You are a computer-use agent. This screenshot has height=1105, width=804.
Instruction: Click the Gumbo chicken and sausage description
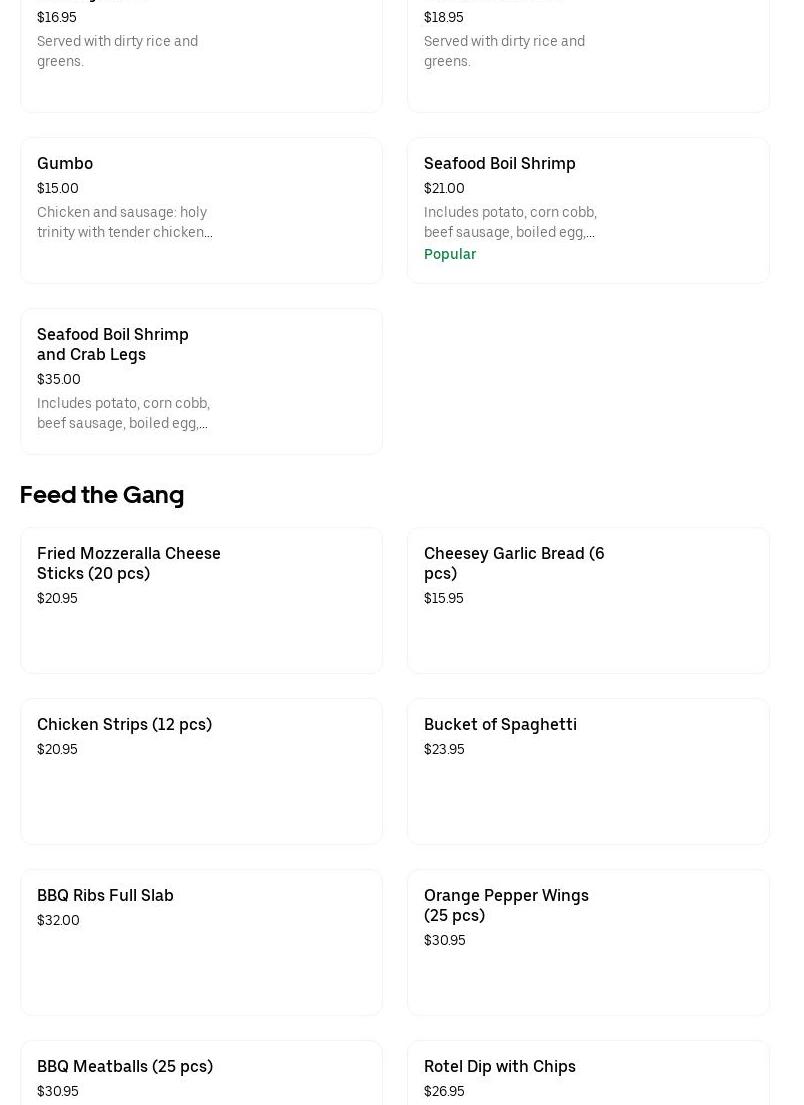click(x=124, y=222)
